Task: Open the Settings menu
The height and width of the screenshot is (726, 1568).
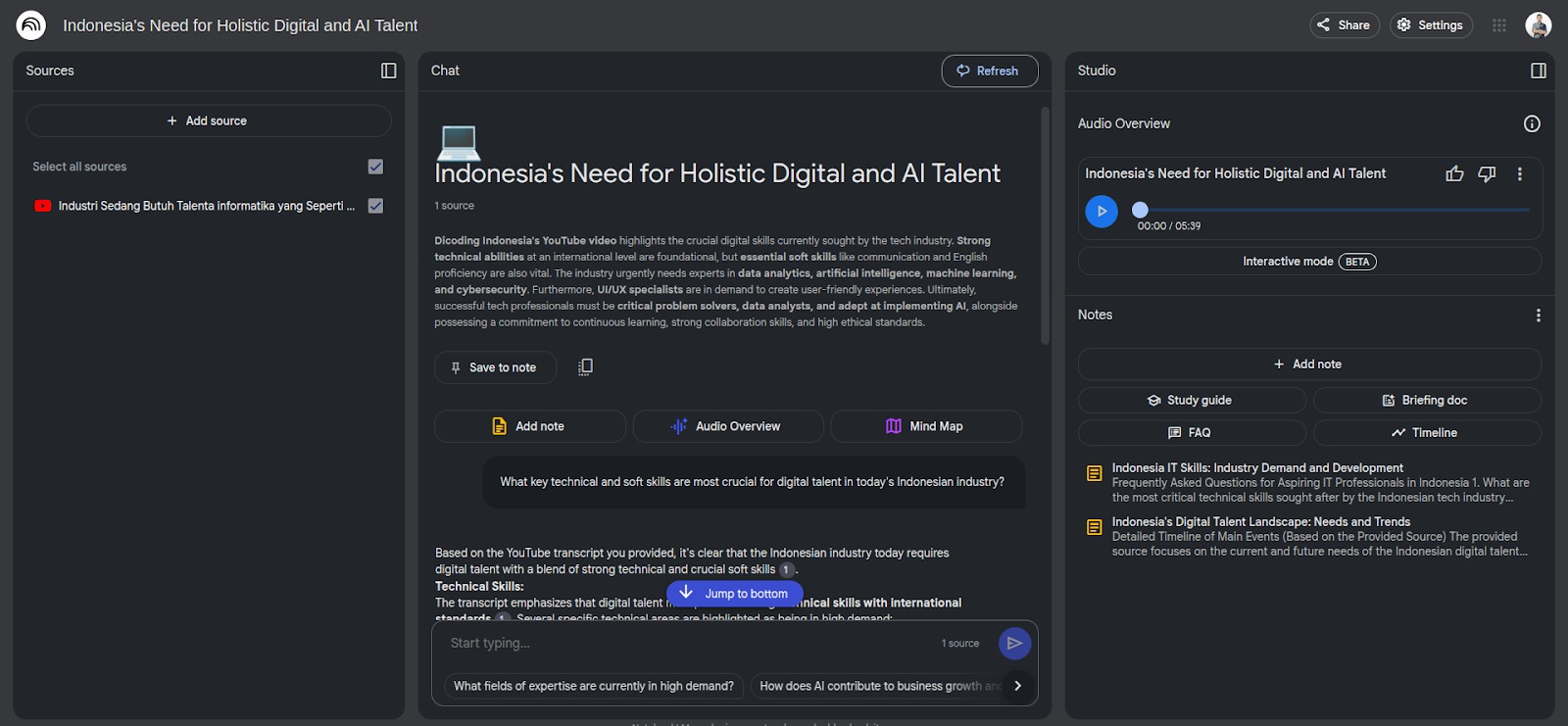Action: [x=1430, y=25]
